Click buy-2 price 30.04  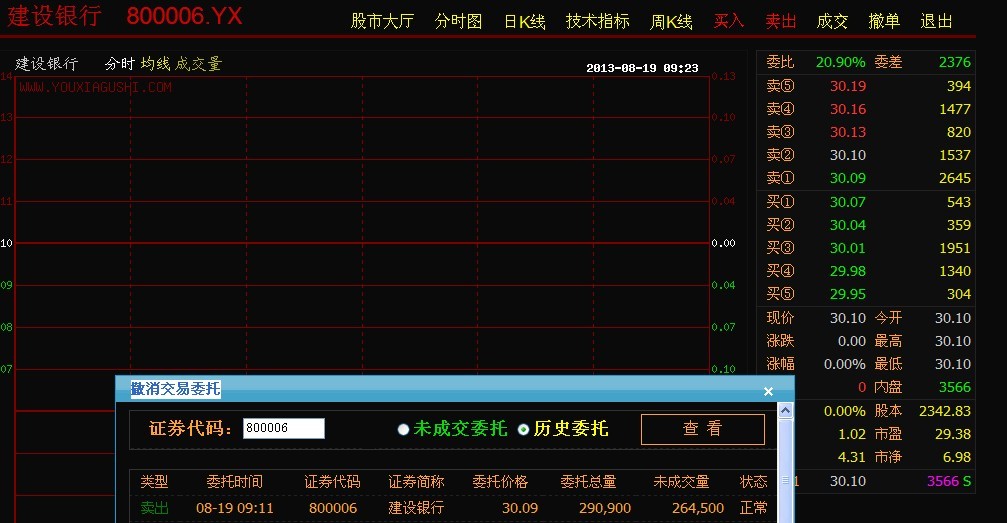(848, 225)
